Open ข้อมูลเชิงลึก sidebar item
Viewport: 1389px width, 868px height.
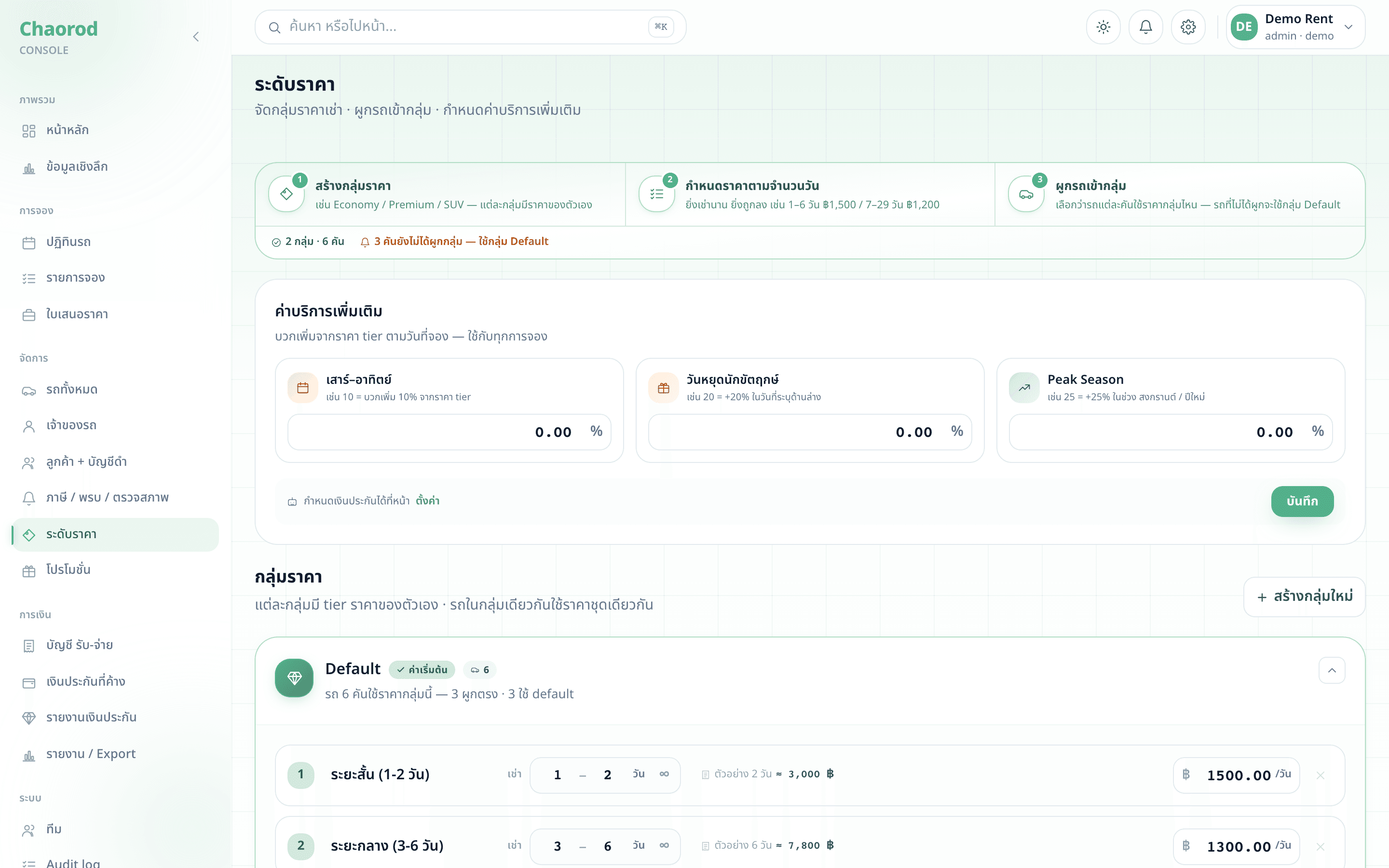point(115,167)
